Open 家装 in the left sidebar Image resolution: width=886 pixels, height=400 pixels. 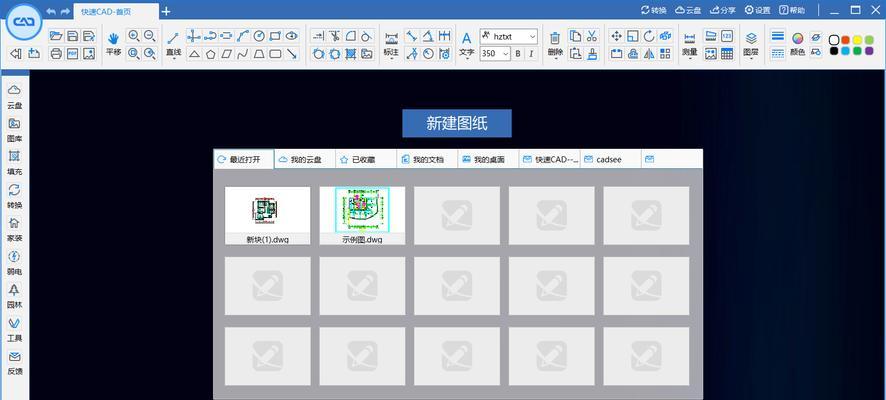pos(15,229)
